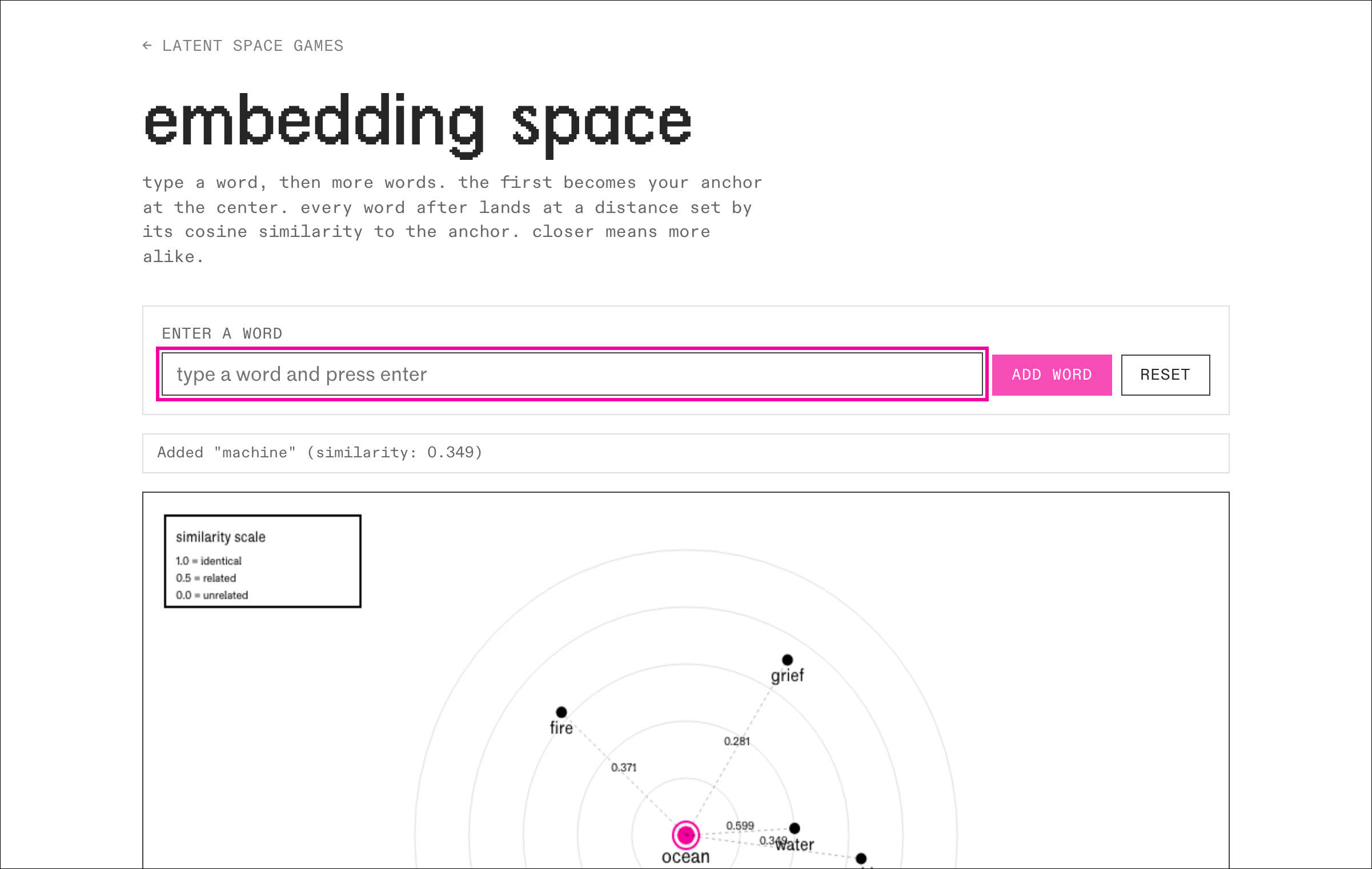Click the 'ENTER A WORD' label
This screenshot has width=1372, height=869.
pos(222,333)
